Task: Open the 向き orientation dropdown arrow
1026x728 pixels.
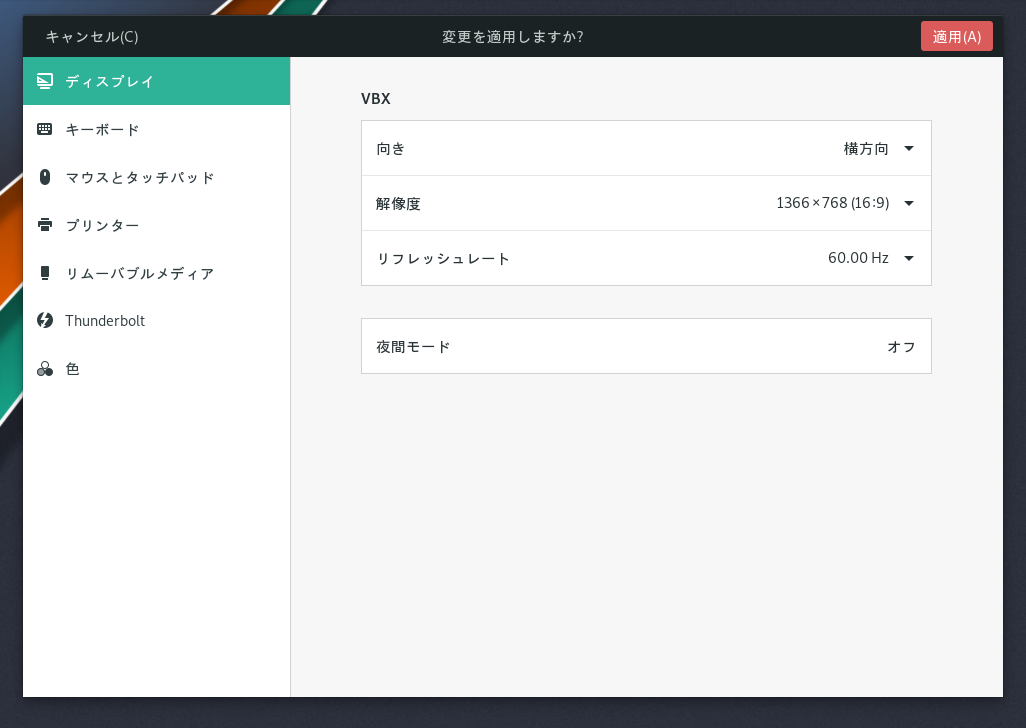Action: tap(909, 148)
